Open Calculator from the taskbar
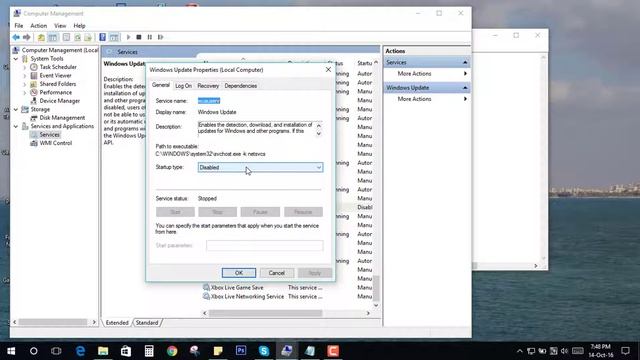Screen dimensions: 640x360 coord(149,351)
